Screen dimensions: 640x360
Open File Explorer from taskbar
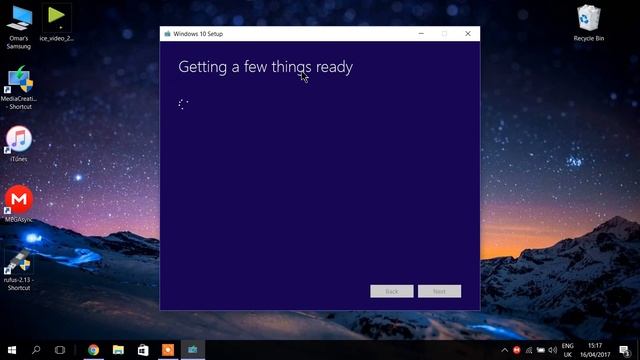point(118,350)
